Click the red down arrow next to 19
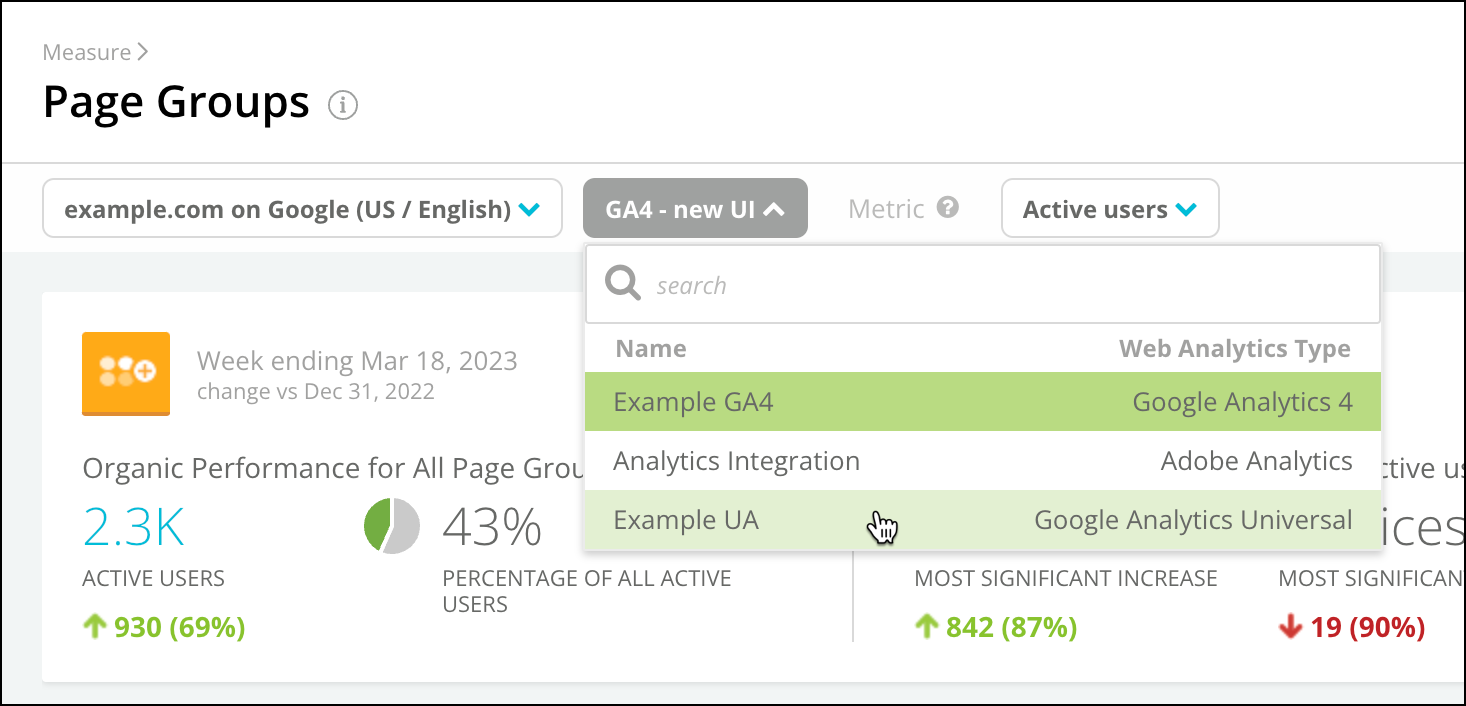Screen dimensions: 1466x706 point(1290,627)
